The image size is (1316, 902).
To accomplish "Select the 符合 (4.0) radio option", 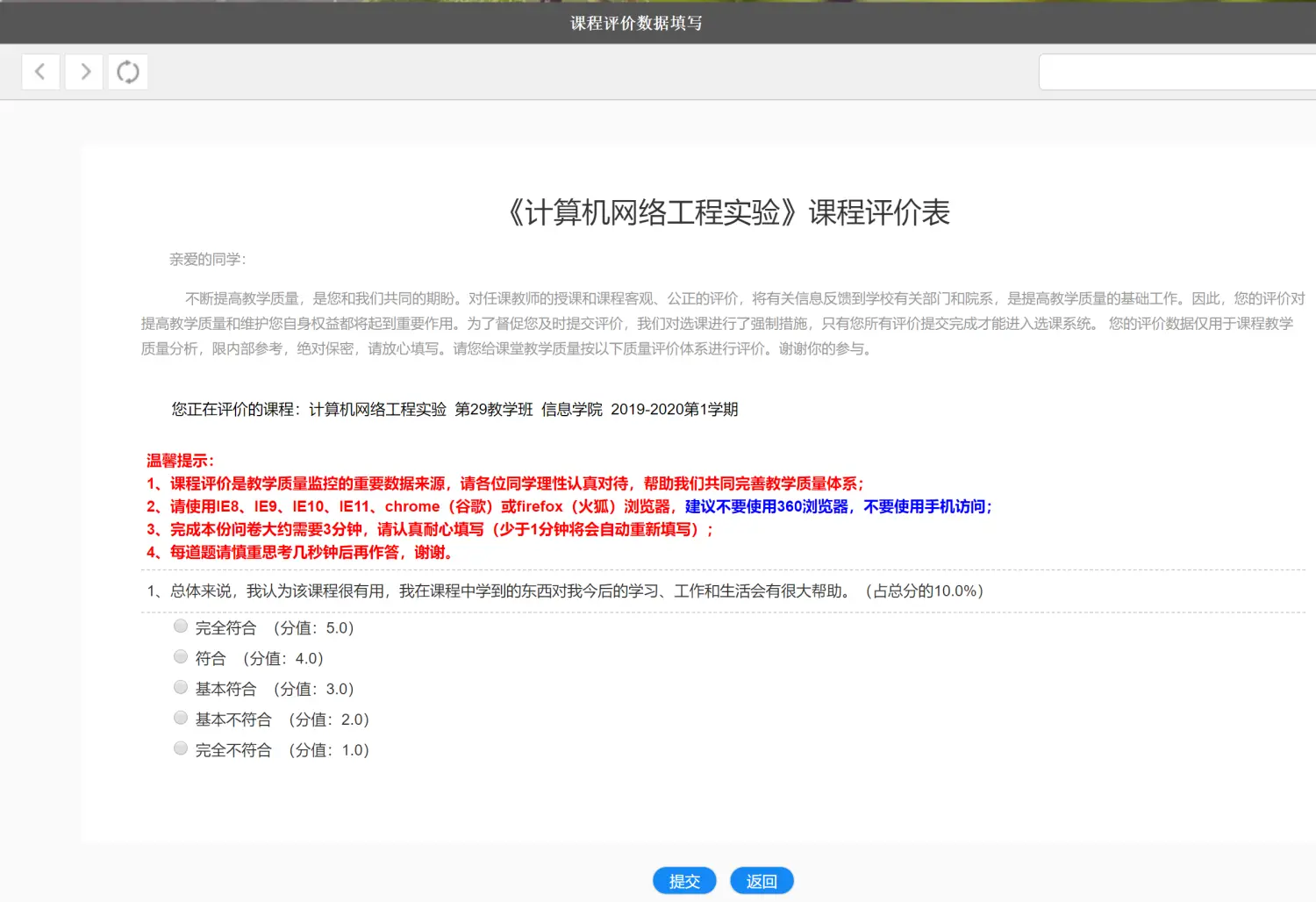I will click(x=181, y=657).
